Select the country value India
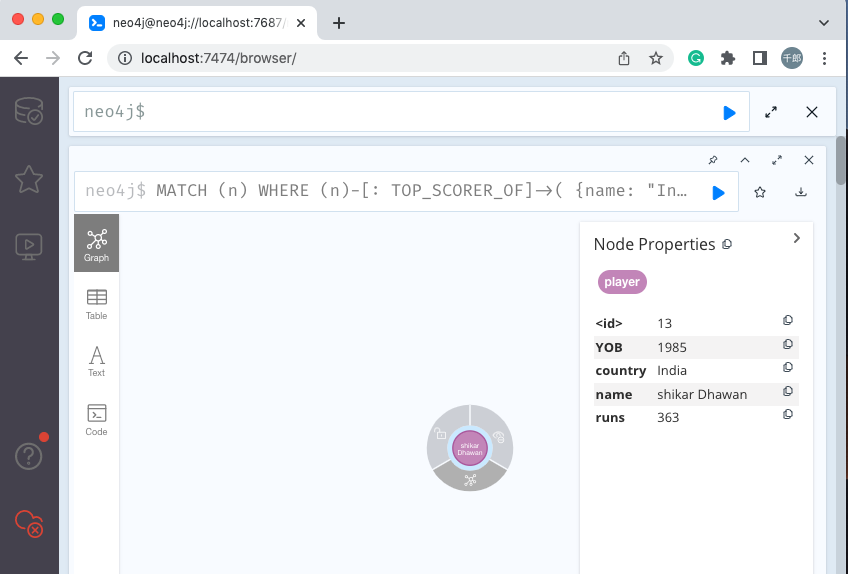848x574 pixels. click(672, 371)
